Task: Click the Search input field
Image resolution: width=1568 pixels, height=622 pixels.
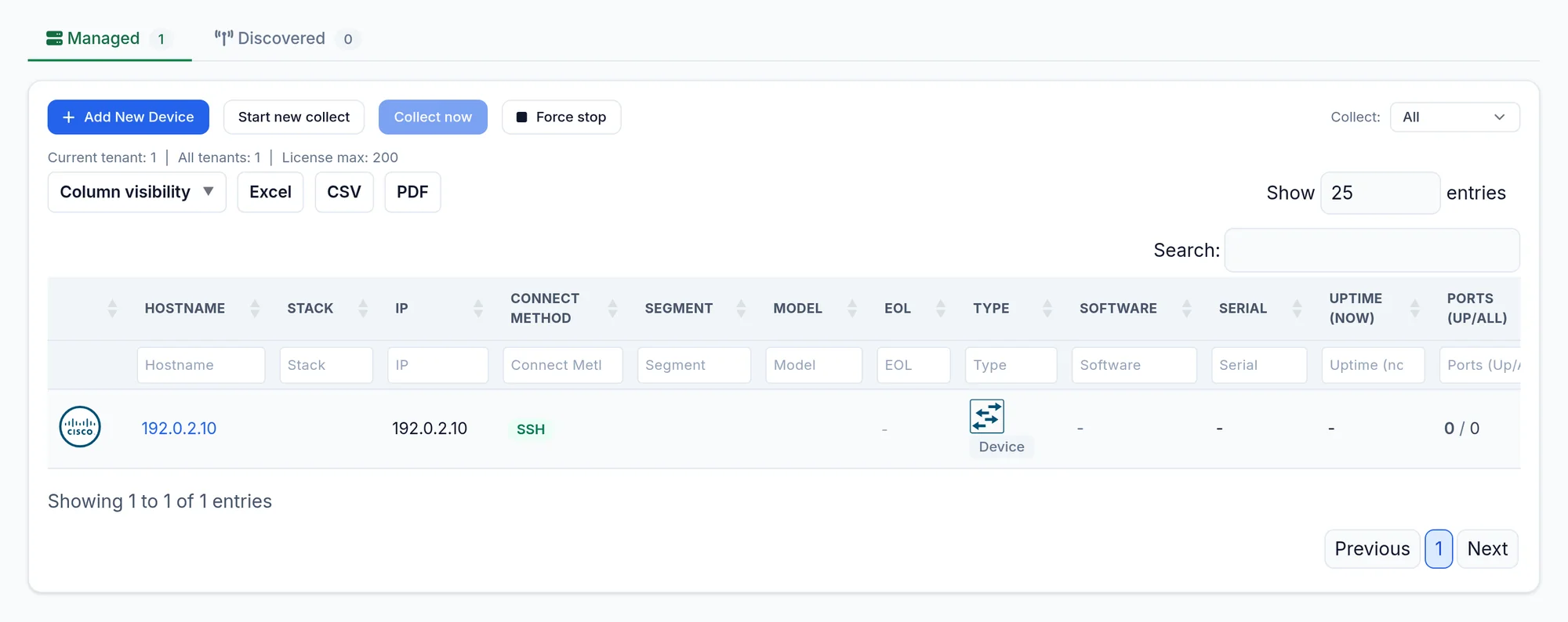Action: point(1372,250)
